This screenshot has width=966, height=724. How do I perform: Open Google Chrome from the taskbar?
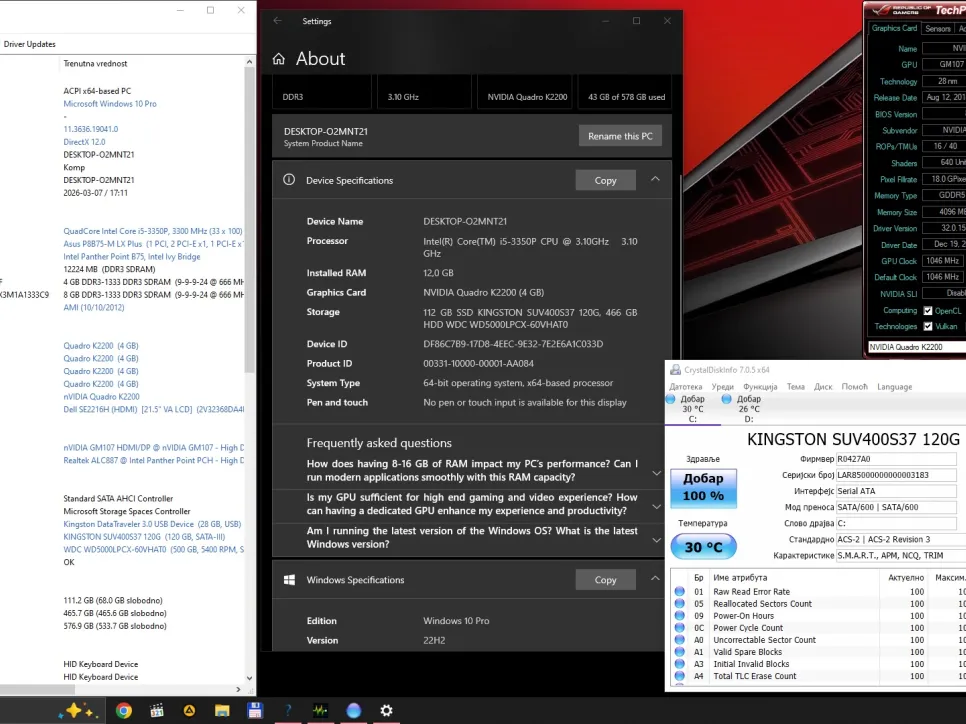point(123,710)
